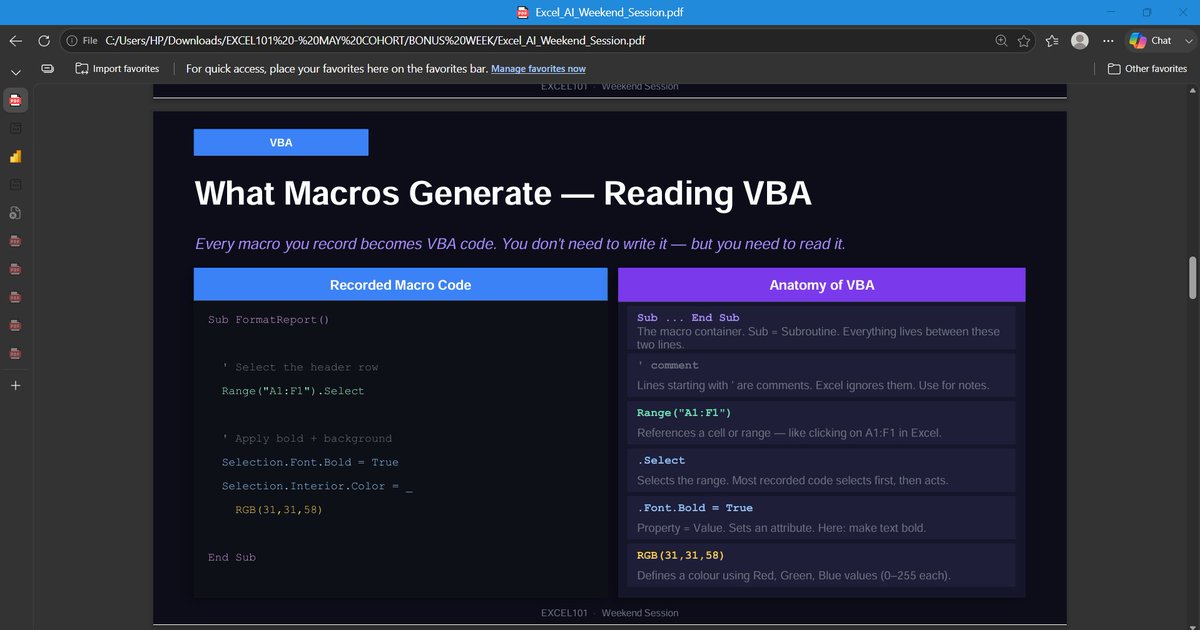This screenshot has height=630, width=1200.
Task: Click Range("A1:F1") in Anatomy of VBA list
Action: (x=684, y=413)
